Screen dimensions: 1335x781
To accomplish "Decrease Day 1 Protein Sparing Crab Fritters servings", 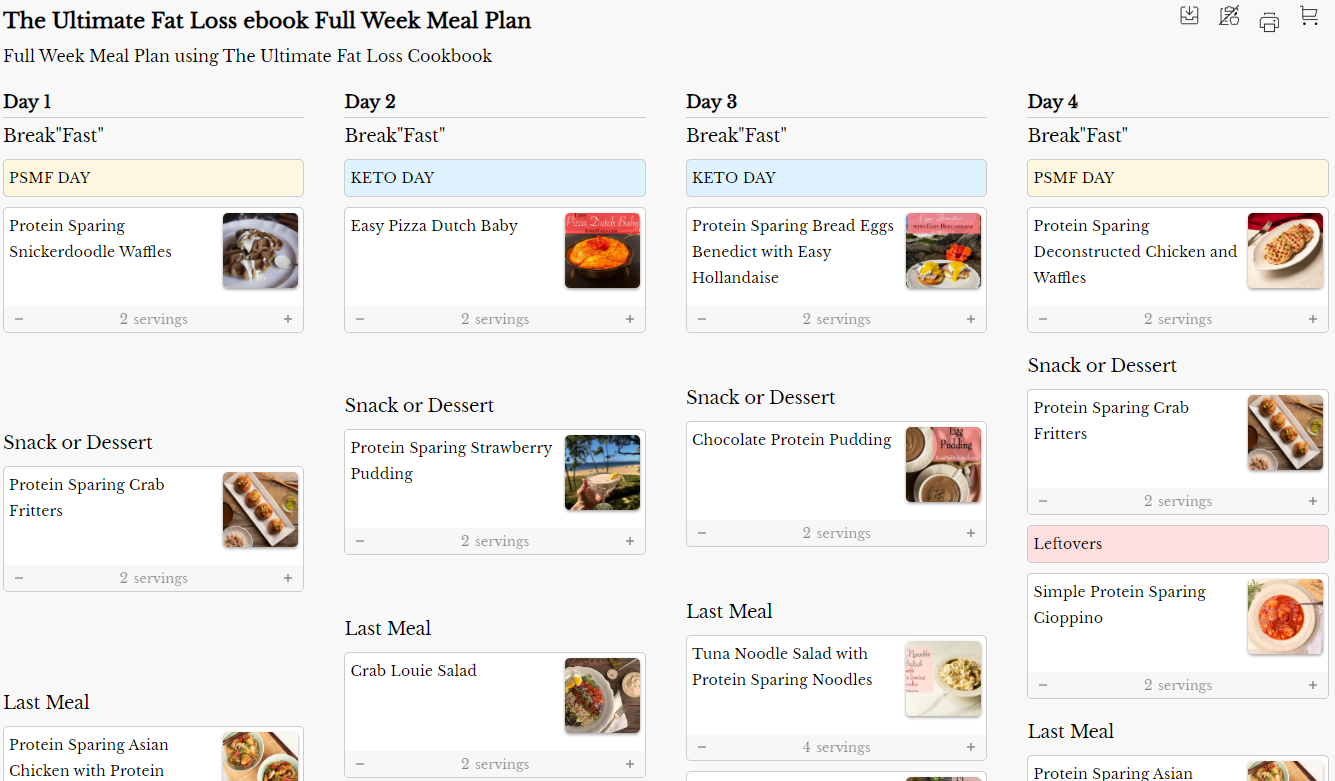I will tap(19, 579).
